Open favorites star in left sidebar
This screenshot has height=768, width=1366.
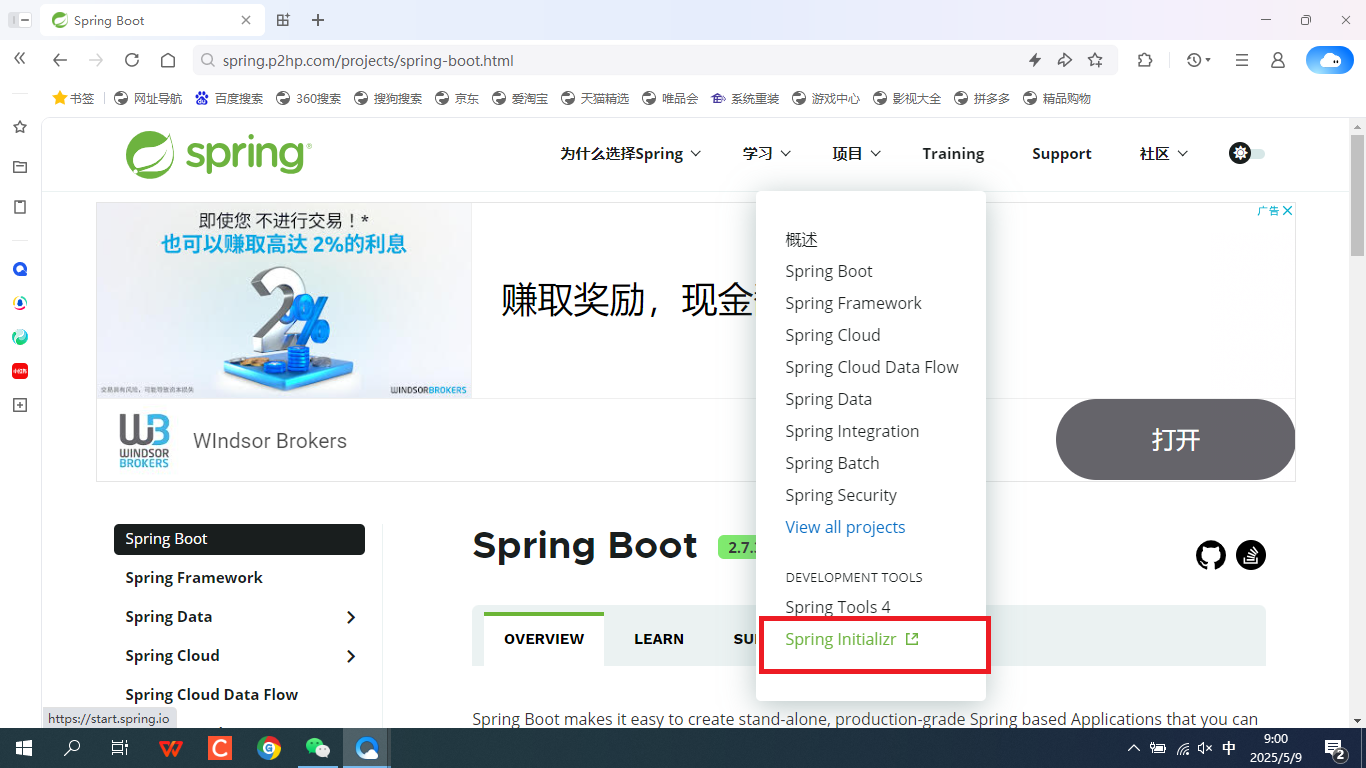20,127
